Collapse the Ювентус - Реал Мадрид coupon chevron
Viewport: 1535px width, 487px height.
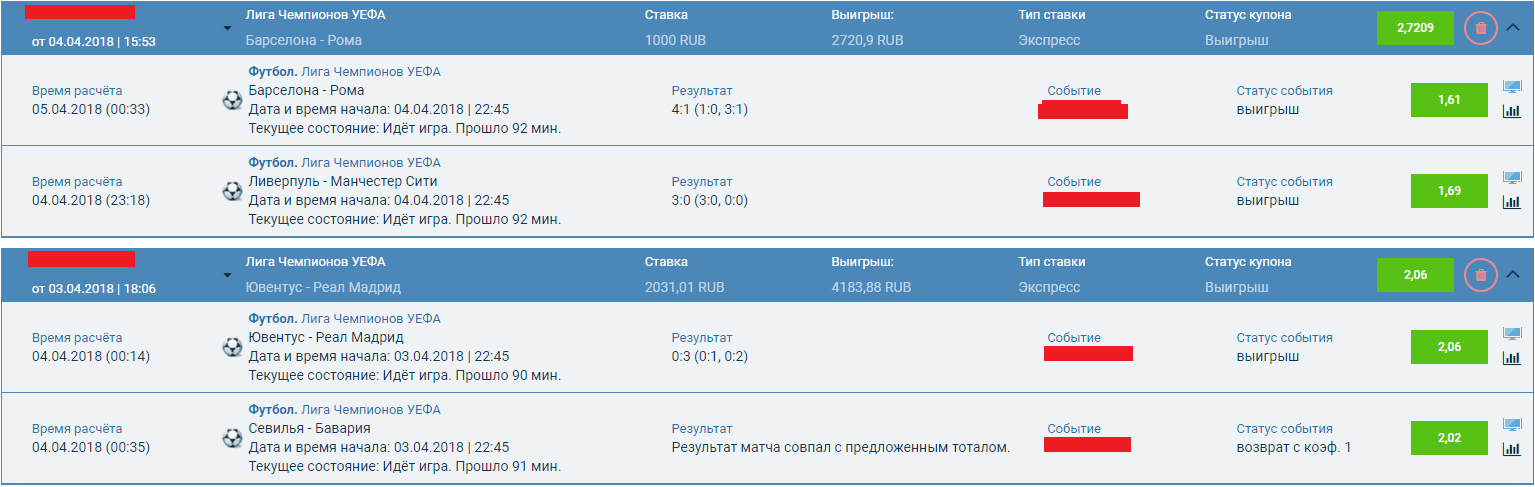coord(1511,274)
